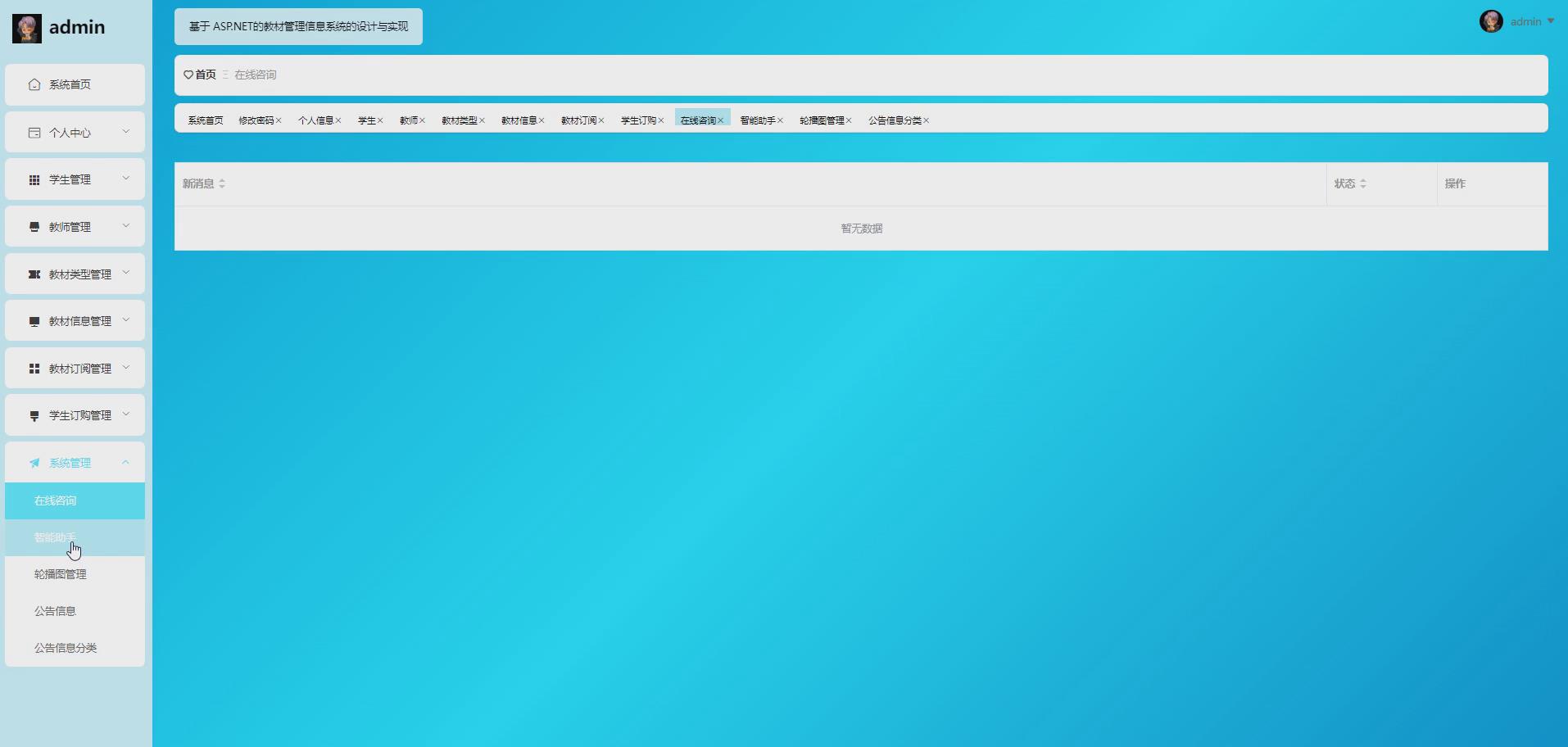Expand the 教师管理 menu chevron
The image size is (1568, 747).
[x=126, y=225]
